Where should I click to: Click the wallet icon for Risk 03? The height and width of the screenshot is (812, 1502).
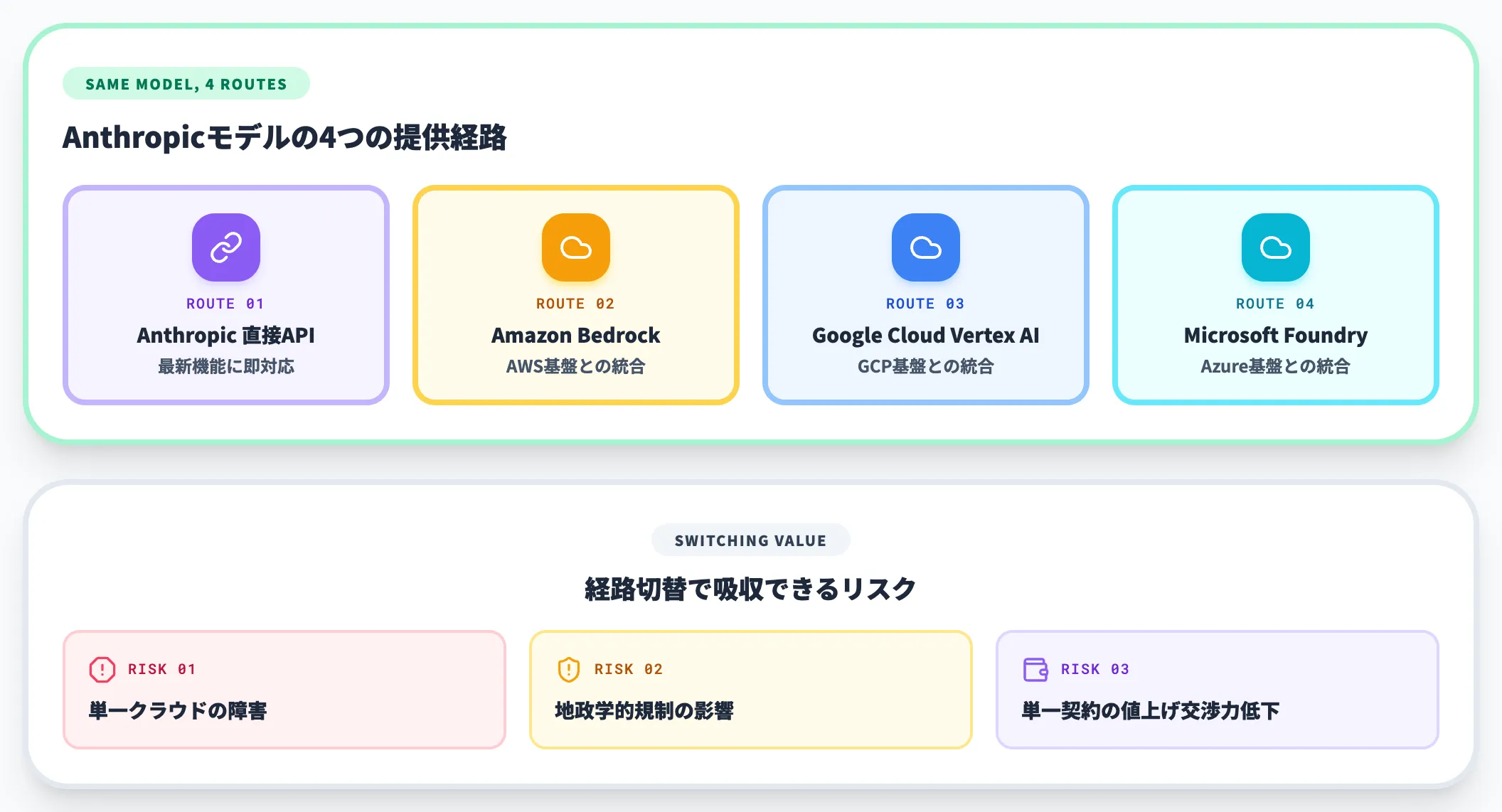(1035, 670)
